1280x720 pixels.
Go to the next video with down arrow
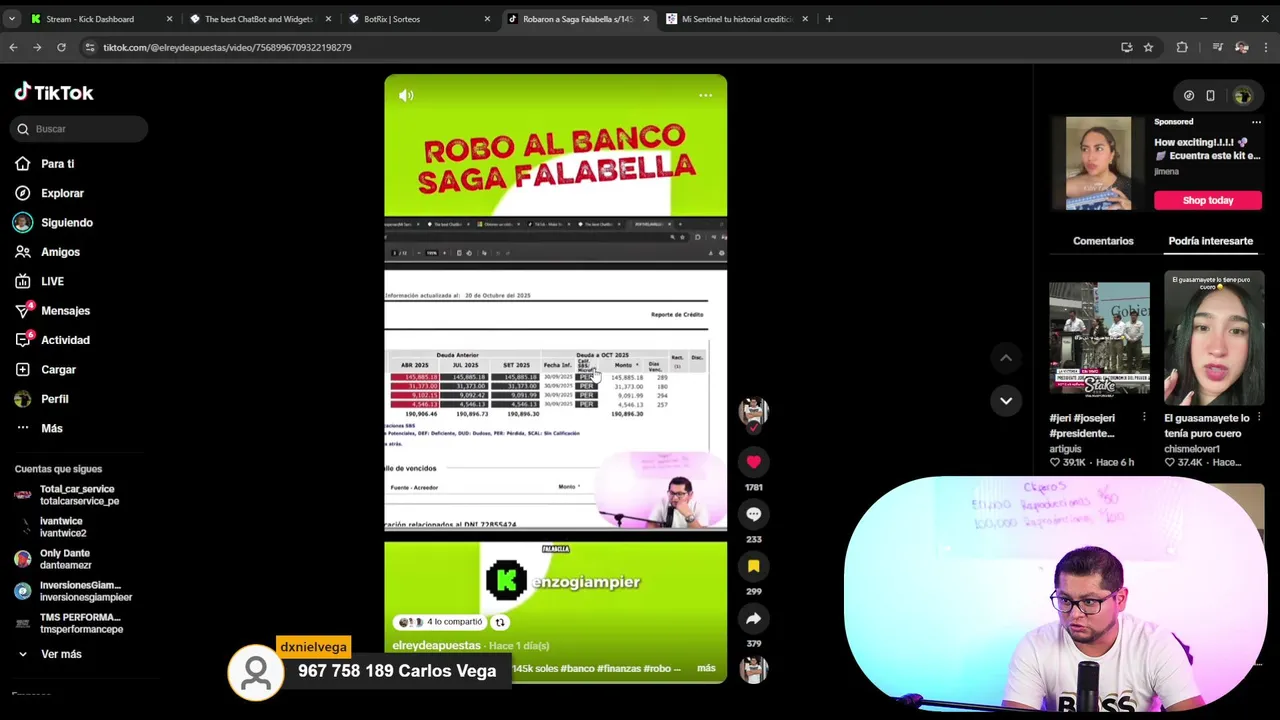(x=1006, y=400)
